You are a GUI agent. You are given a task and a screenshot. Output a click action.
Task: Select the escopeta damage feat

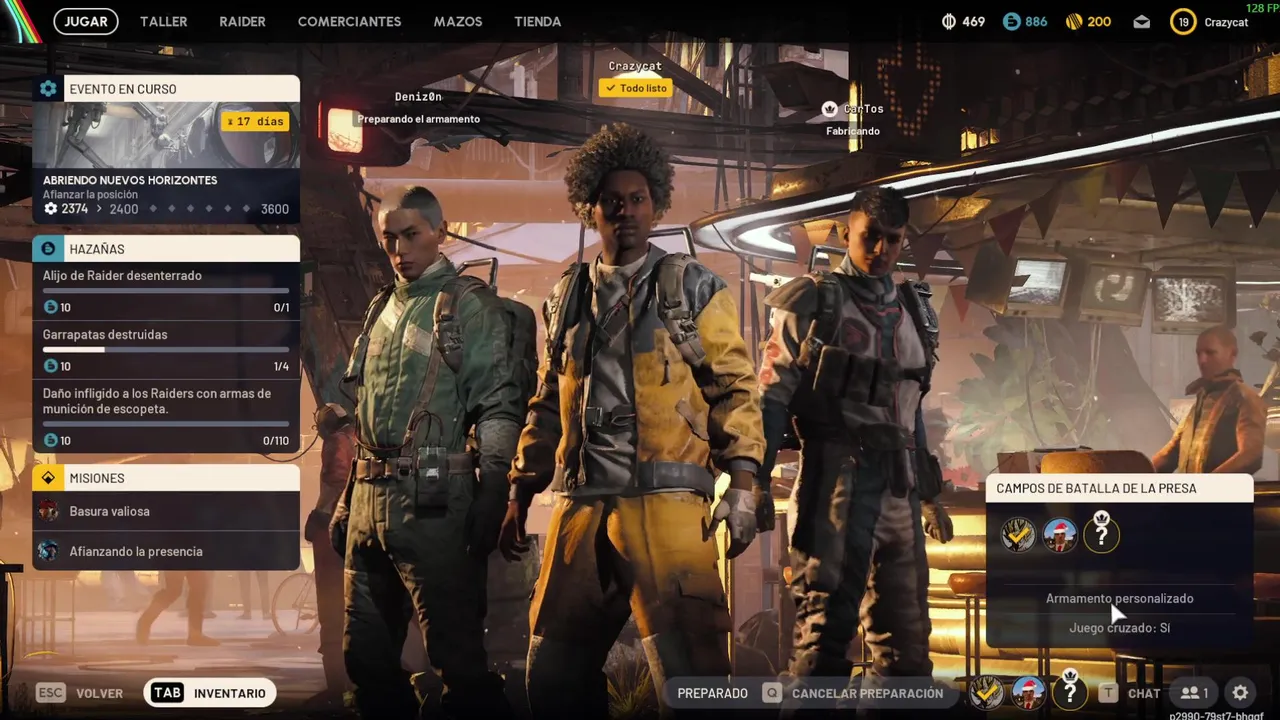[x=166, y=417]
